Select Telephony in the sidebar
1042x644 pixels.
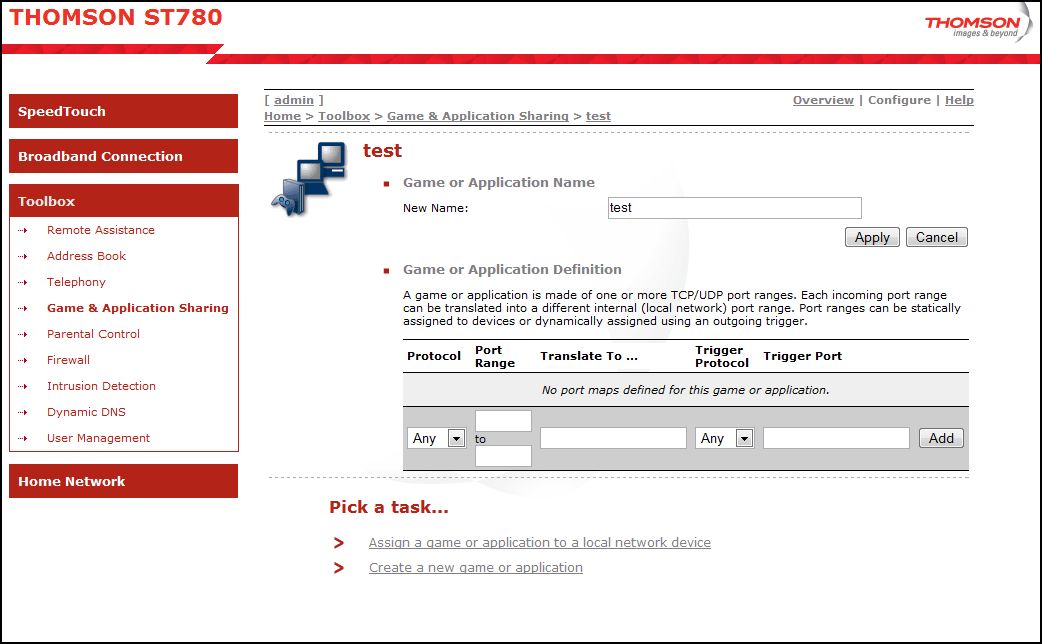click(x=76, y=282)
